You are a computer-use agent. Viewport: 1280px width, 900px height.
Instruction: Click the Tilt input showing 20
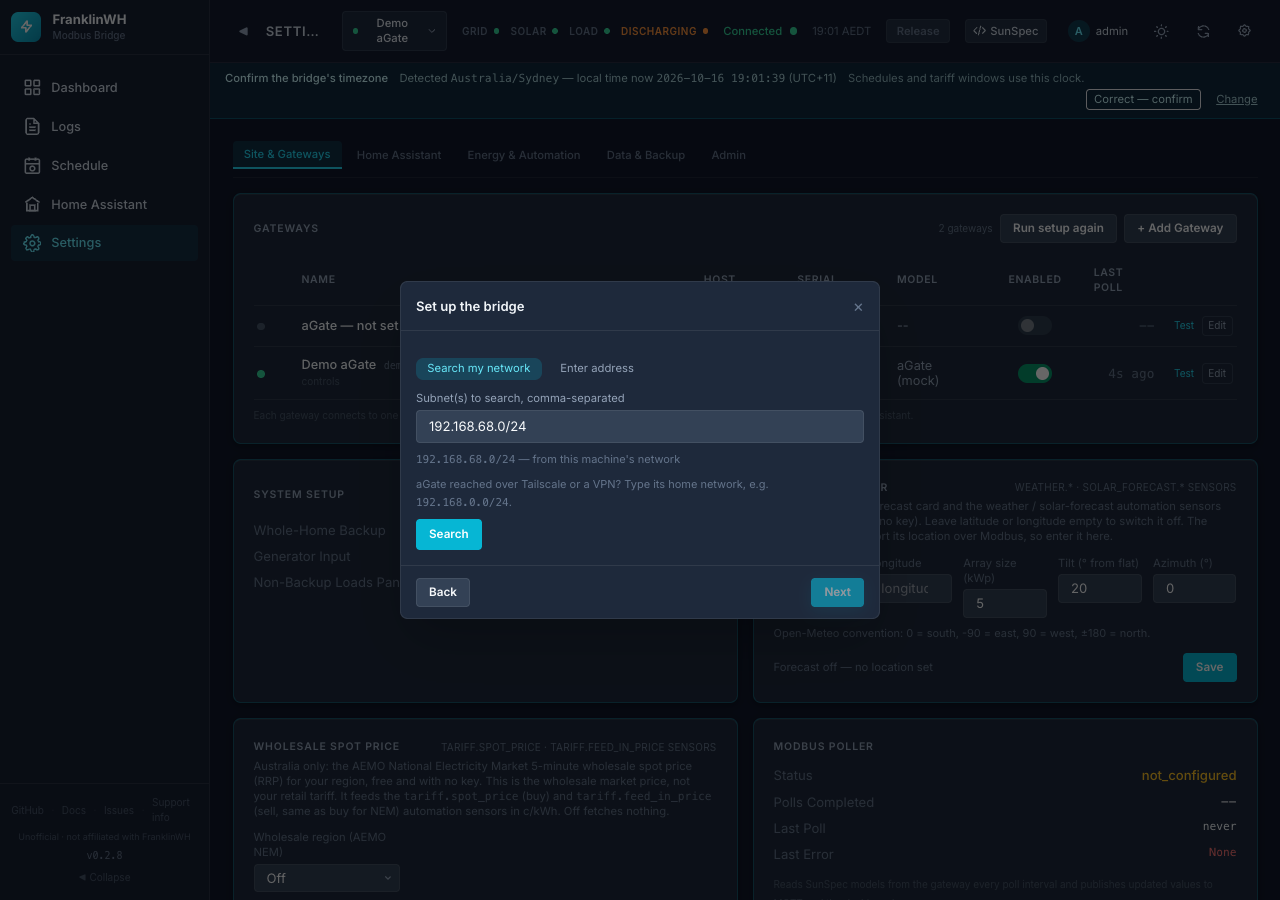pos(1100,589)
